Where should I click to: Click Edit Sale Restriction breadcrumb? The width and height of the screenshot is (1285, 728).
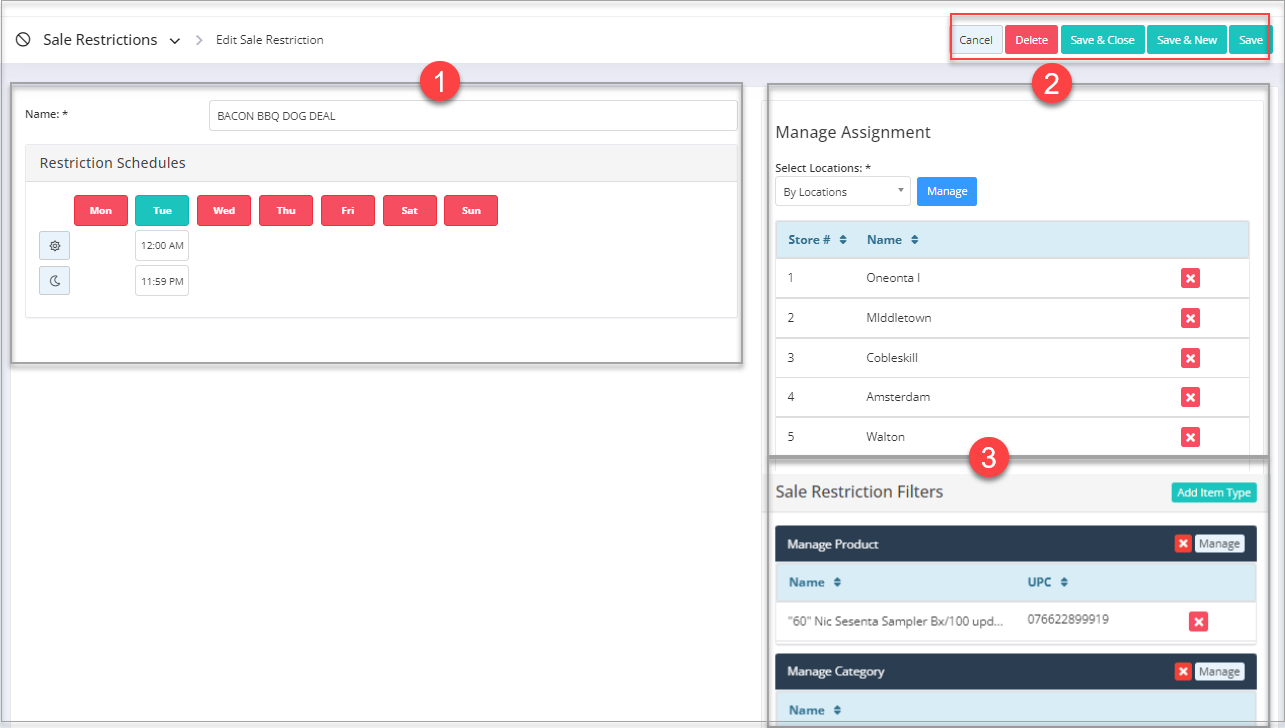tap(269, 40)
